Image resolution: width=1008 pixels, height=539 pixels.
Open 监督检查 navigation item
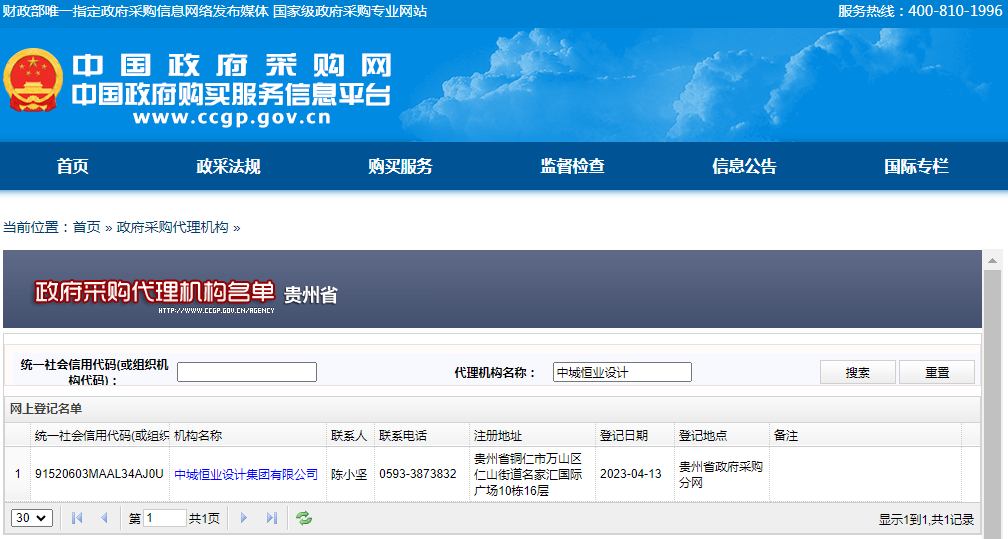[x=572, y=166]
